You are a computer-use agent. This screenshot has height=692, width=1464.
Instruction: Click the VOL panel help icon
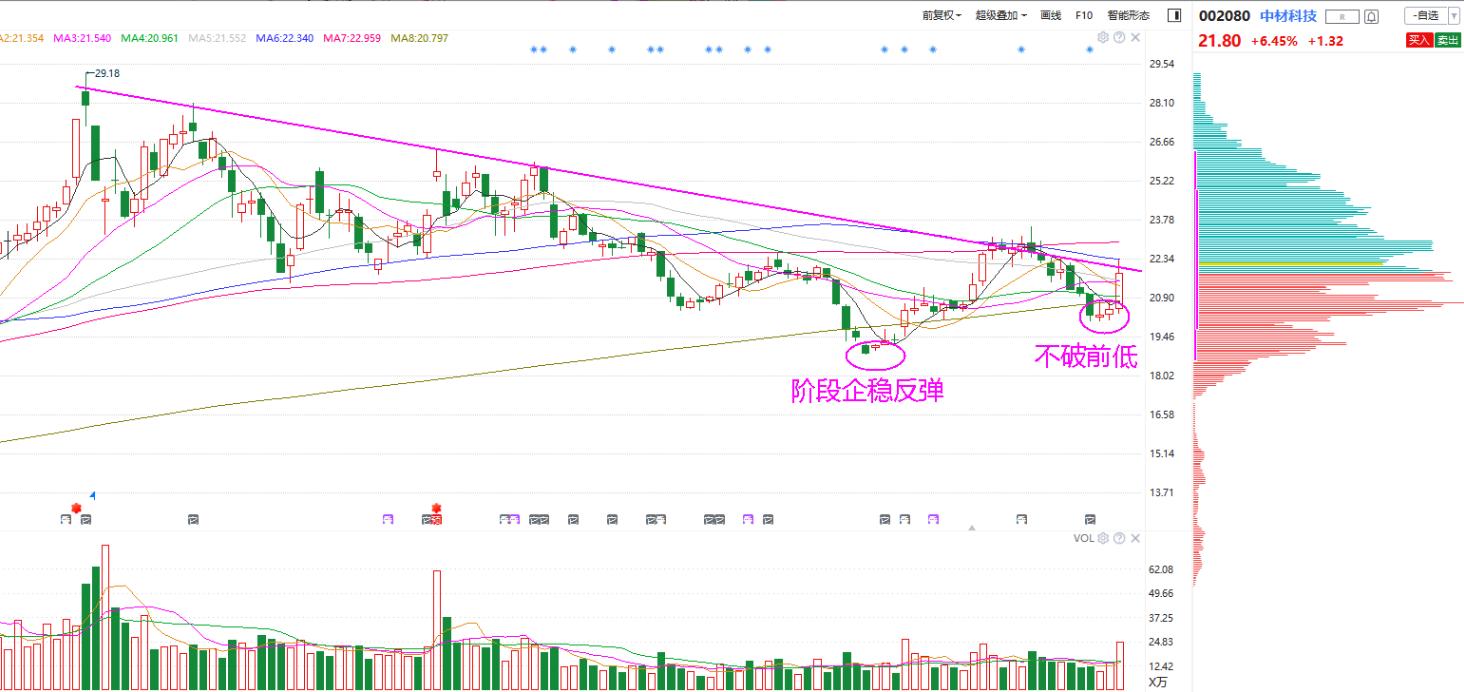[x=1119, y=538]
